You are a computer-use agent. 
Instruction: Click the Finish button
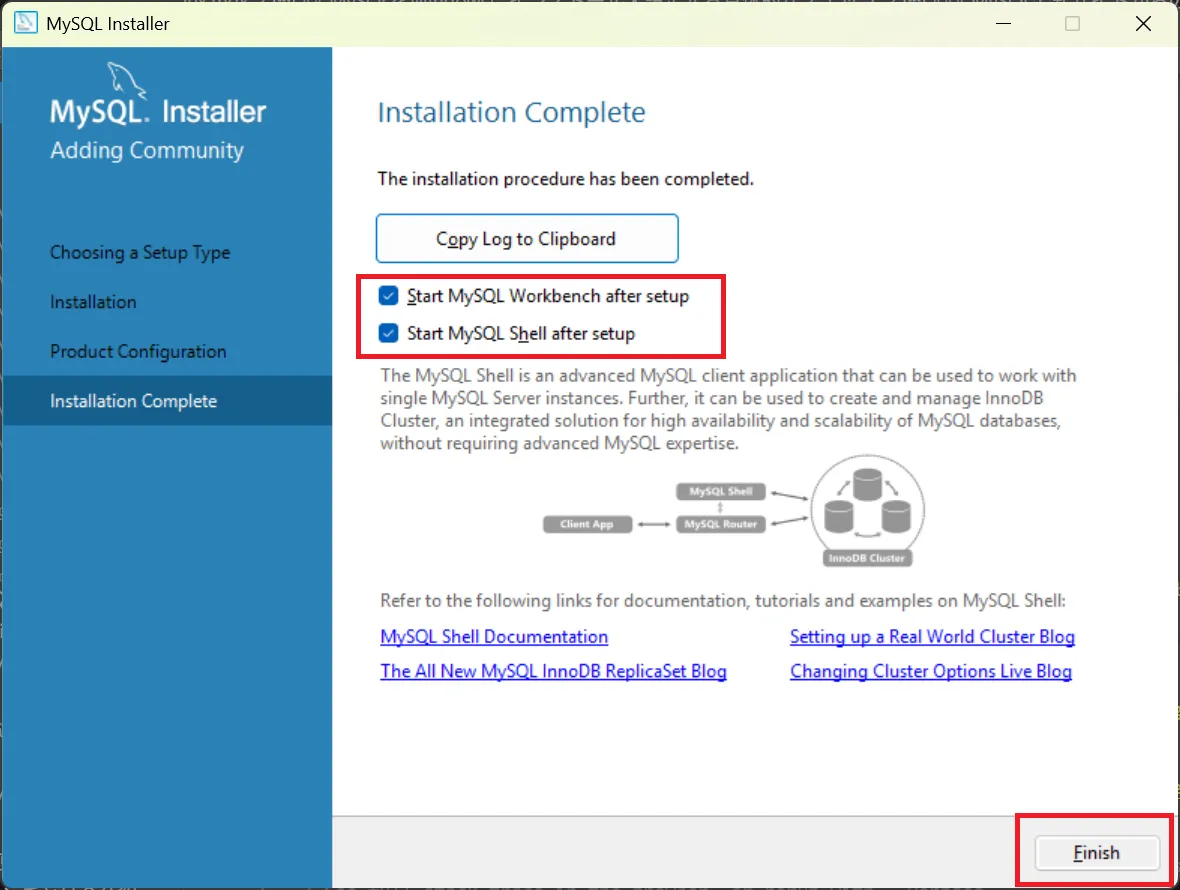pos(1095,853)
